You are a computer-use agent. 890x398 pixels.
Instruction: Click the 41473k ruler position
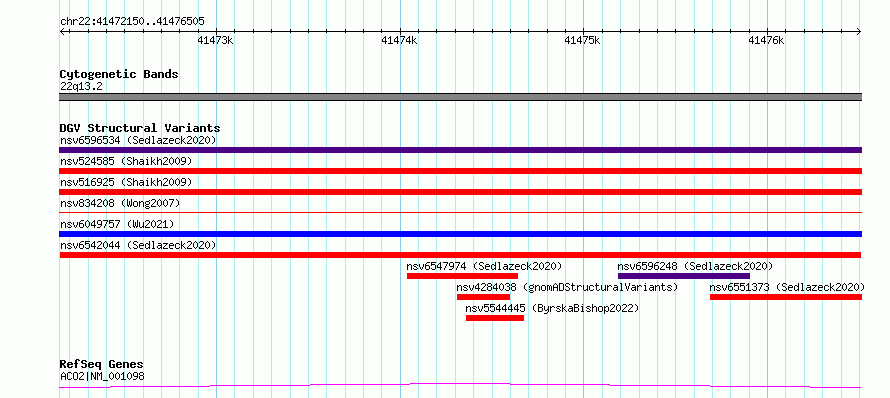[x=215, y=40]
